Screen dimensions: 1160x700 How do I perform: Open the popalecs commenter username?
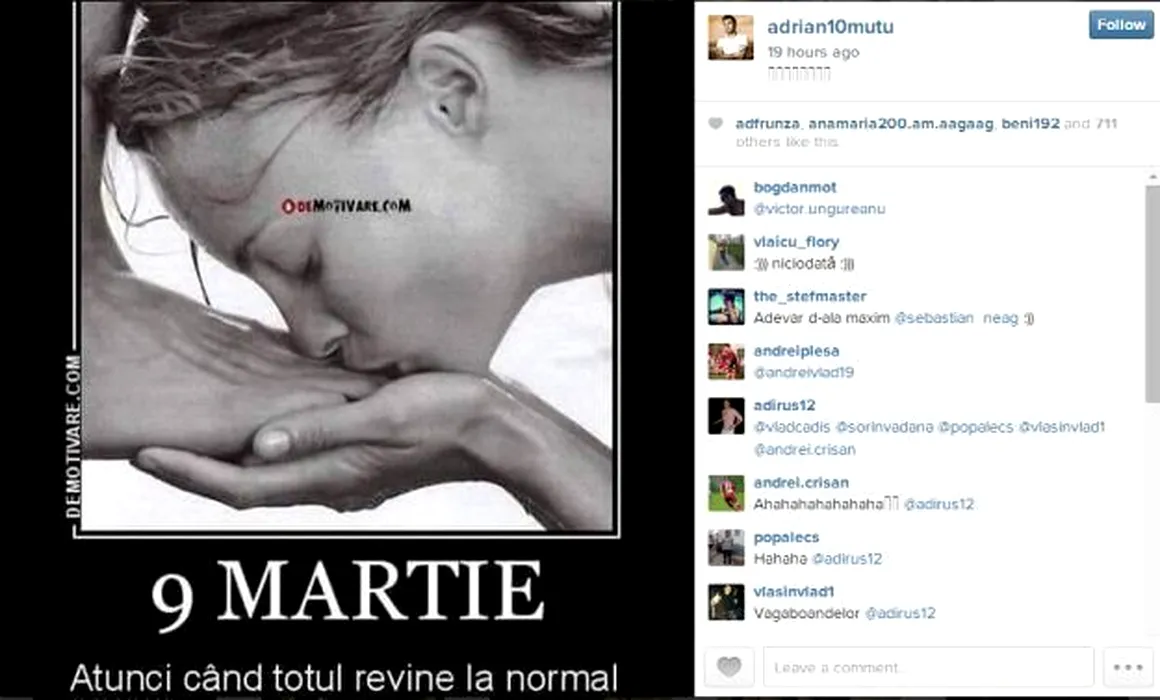[x=786, y=537]
